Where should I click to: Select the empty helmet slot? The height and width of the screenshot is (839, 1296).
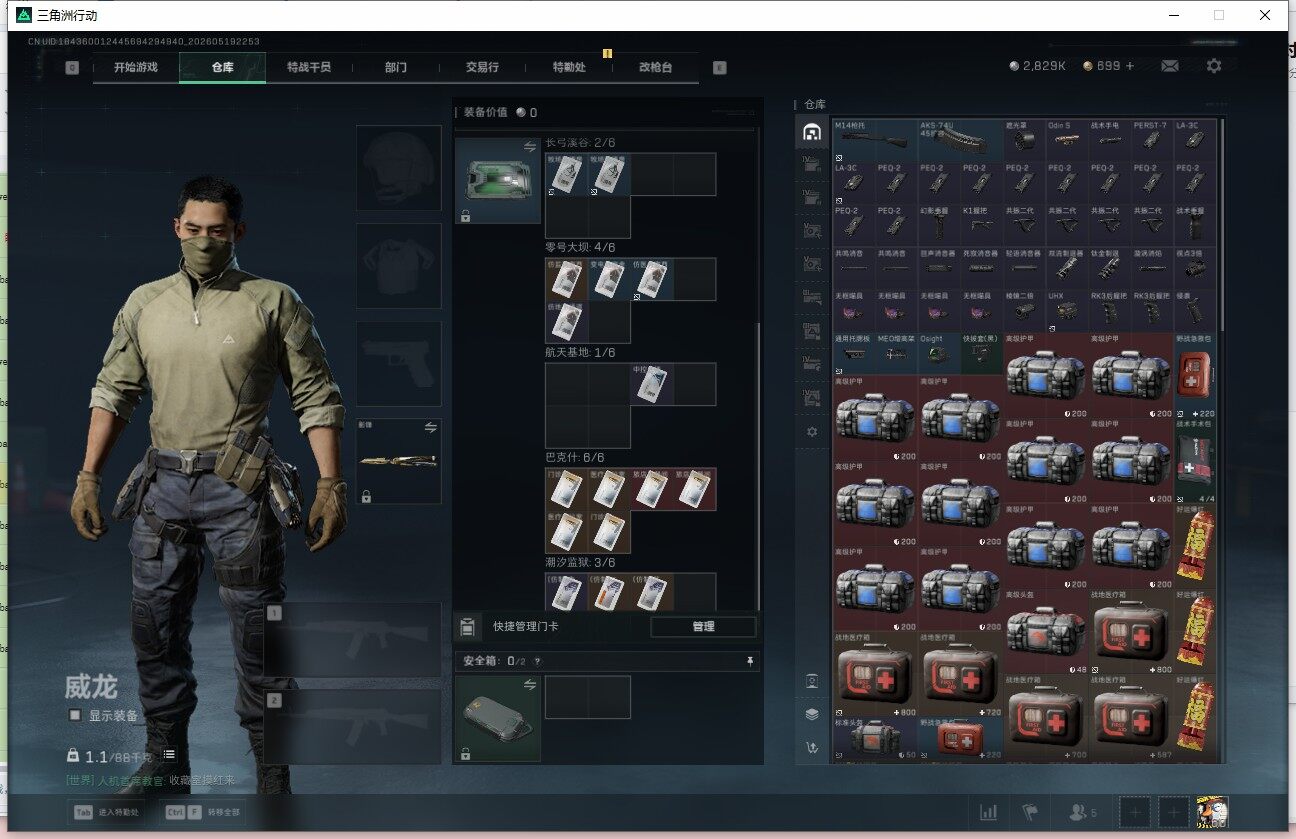(x=399, y=168)
